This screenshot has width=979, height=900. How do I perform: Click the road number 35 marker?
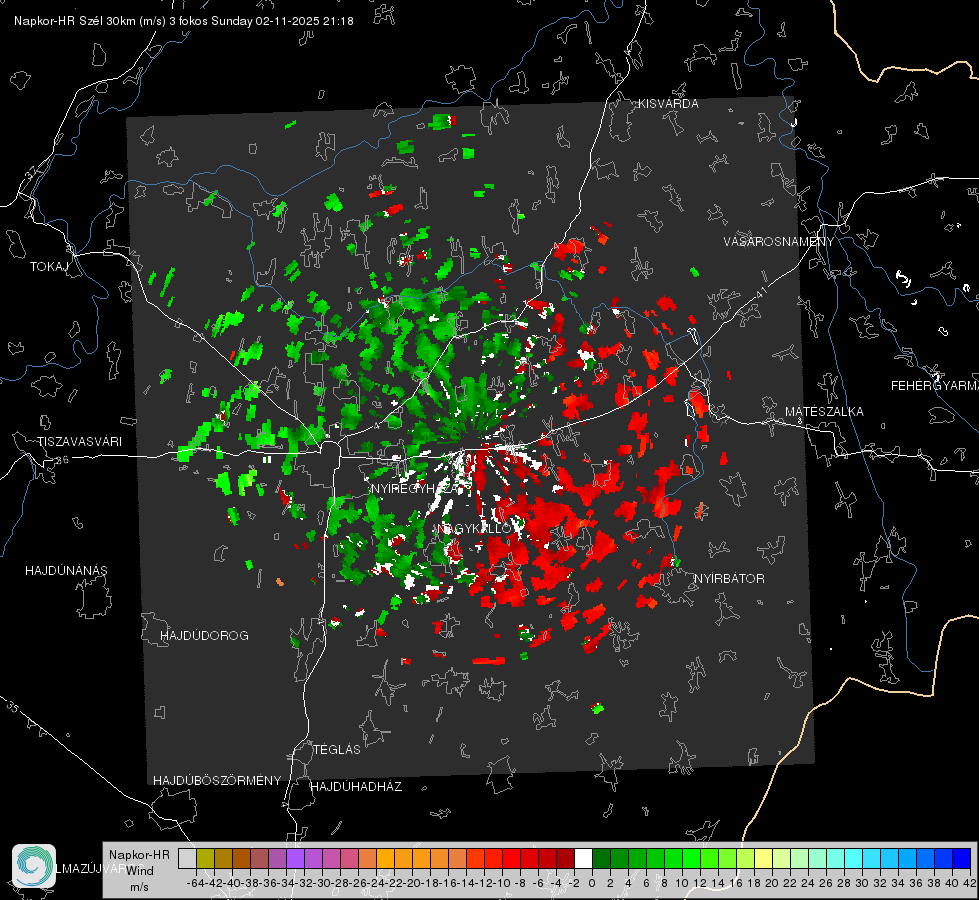[14, 707]
